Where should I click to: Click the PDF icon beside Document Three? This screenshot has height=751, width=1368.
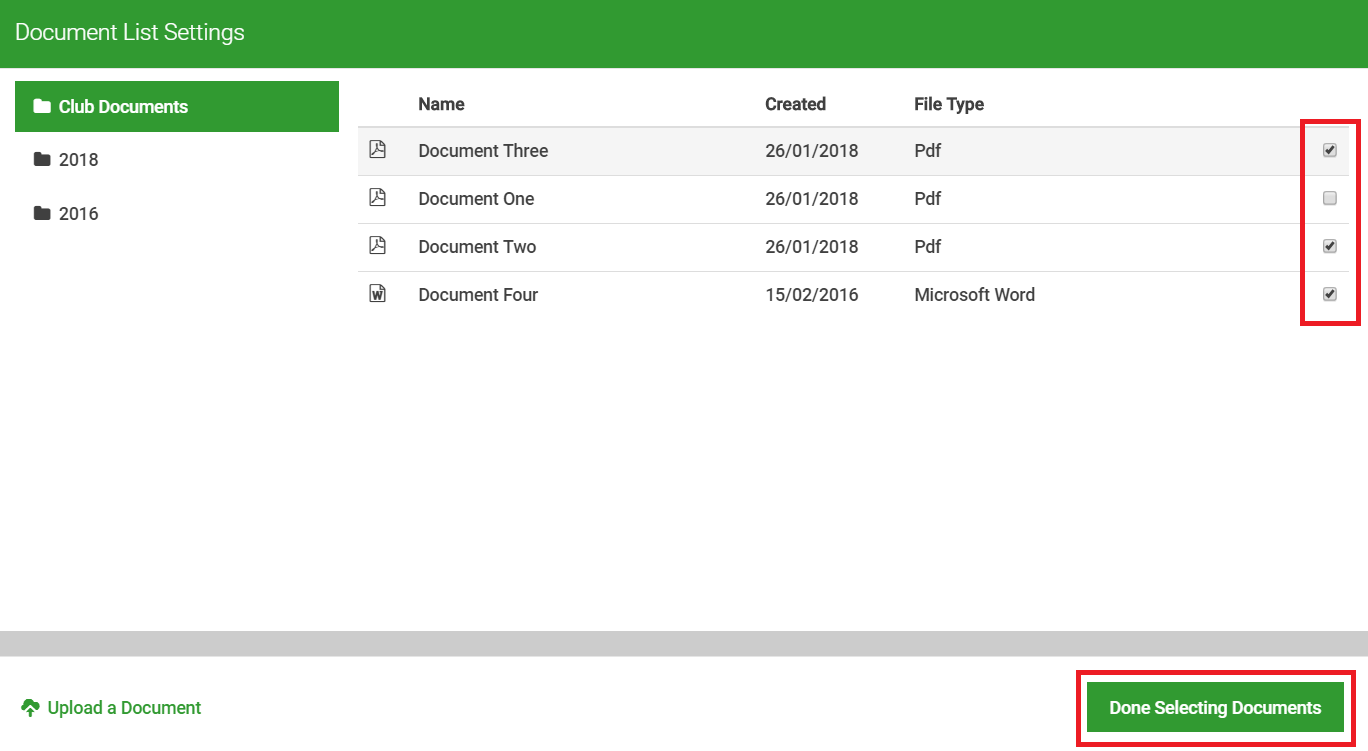377,150
